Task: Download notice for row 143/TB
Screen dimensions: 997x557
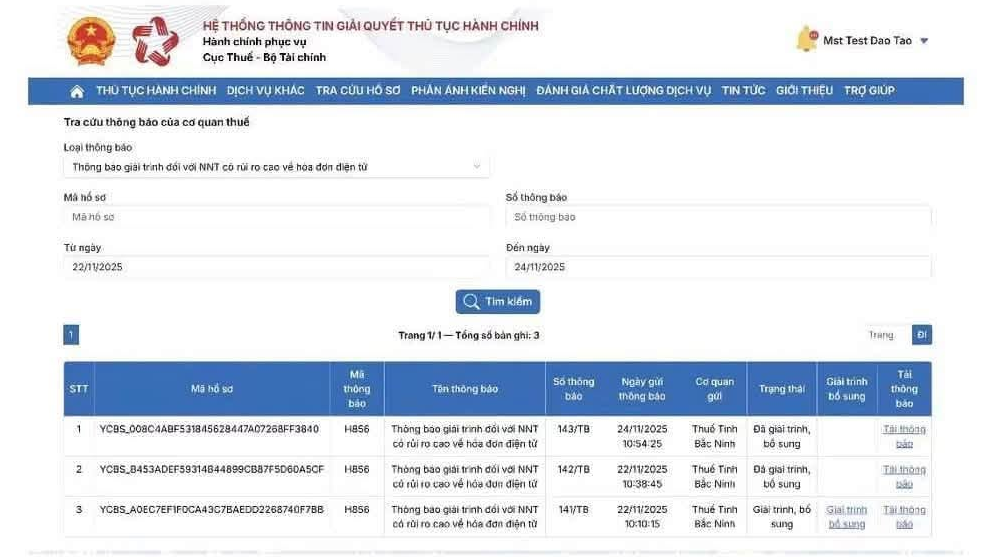Action: [x=904, y=436]
